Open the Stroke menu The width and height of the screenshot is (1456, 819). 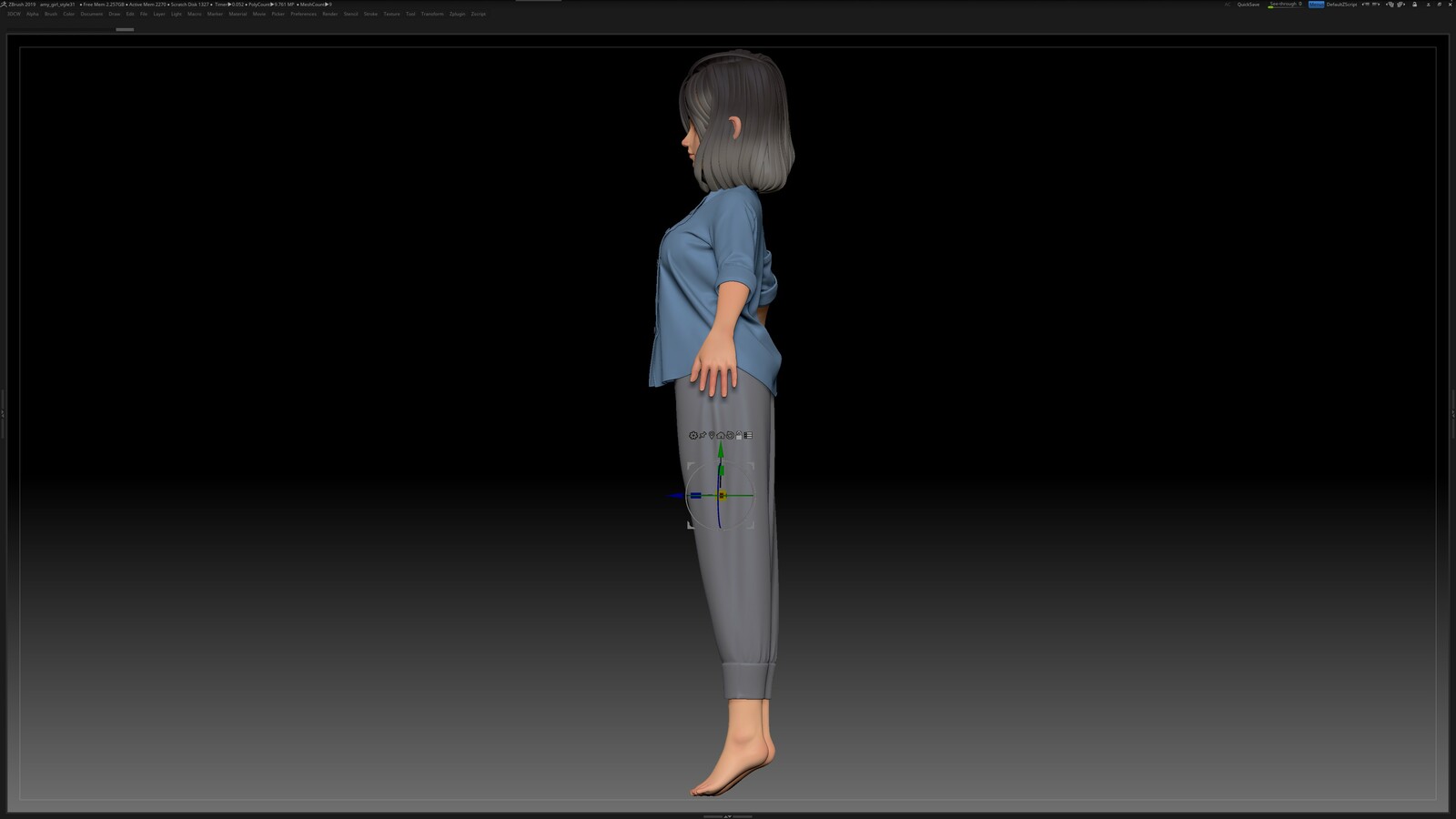pos(370,14)
